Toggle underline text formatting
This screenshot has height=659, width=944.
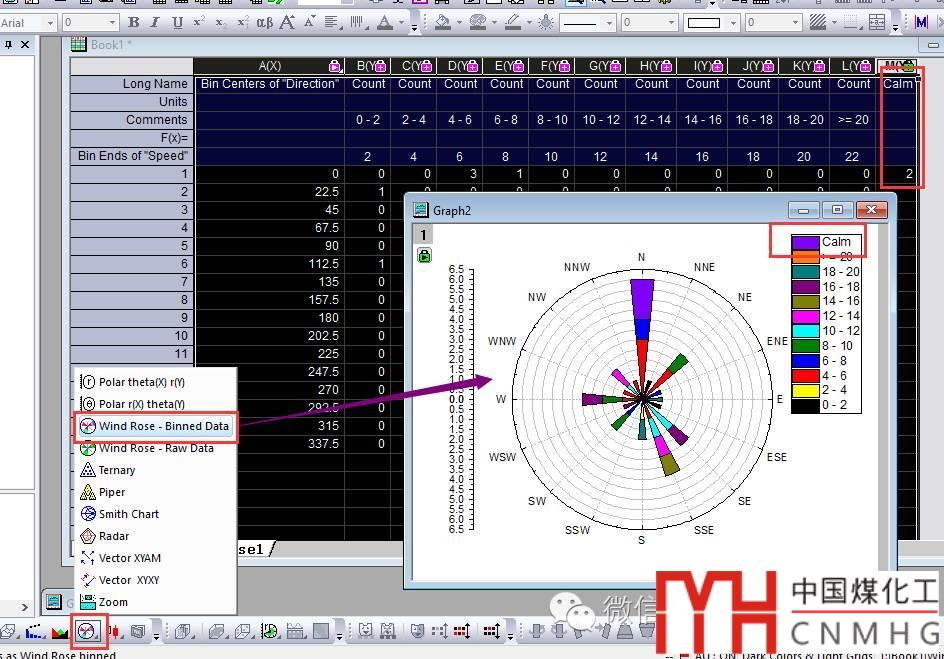click(177, 23)
